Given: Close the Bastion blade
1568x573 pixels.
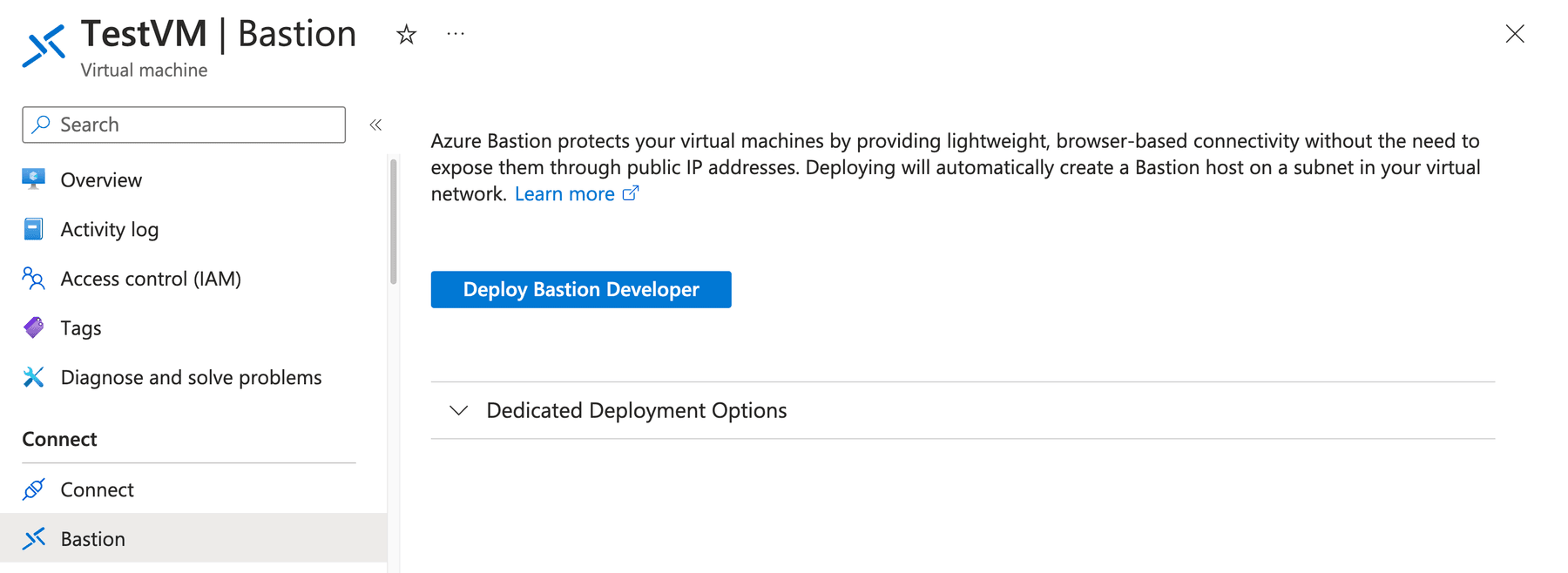Looking at the screenshot, I should (x=1515, y=34).
